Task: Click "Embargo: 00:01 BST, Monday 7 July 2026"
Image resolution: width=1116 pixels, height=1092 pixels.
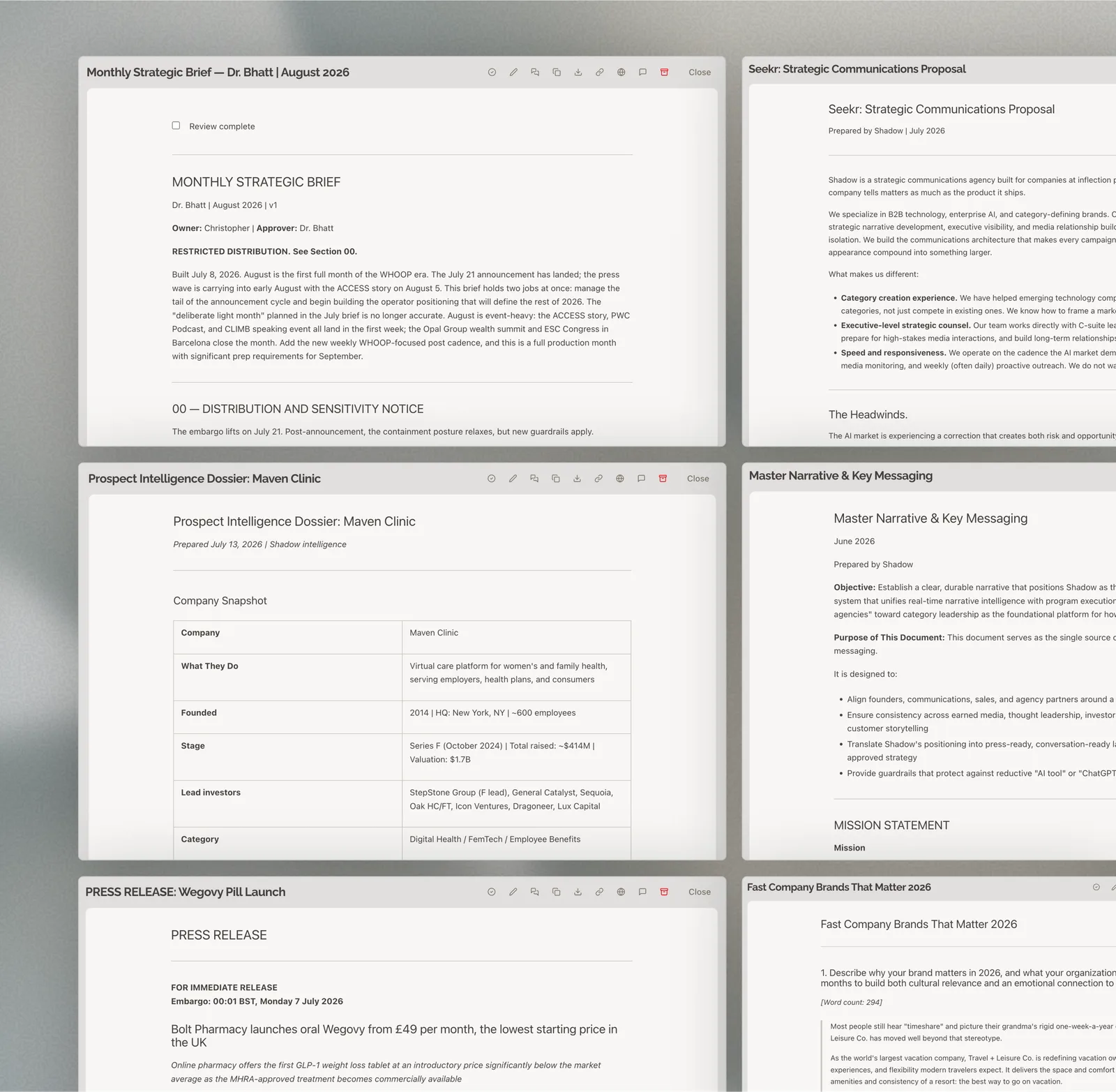Action: click(257, 1001)
